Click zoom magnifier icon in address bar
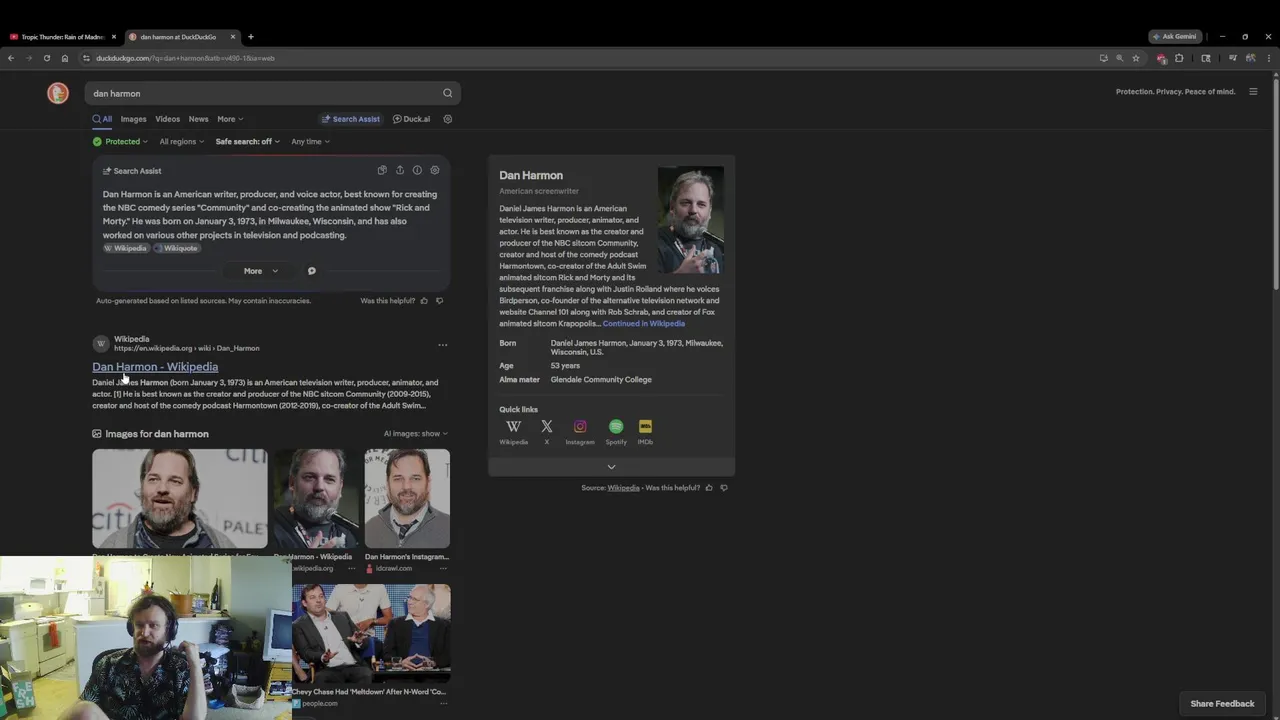This screenshot has width=1280, height=720. pos(1119,58)
